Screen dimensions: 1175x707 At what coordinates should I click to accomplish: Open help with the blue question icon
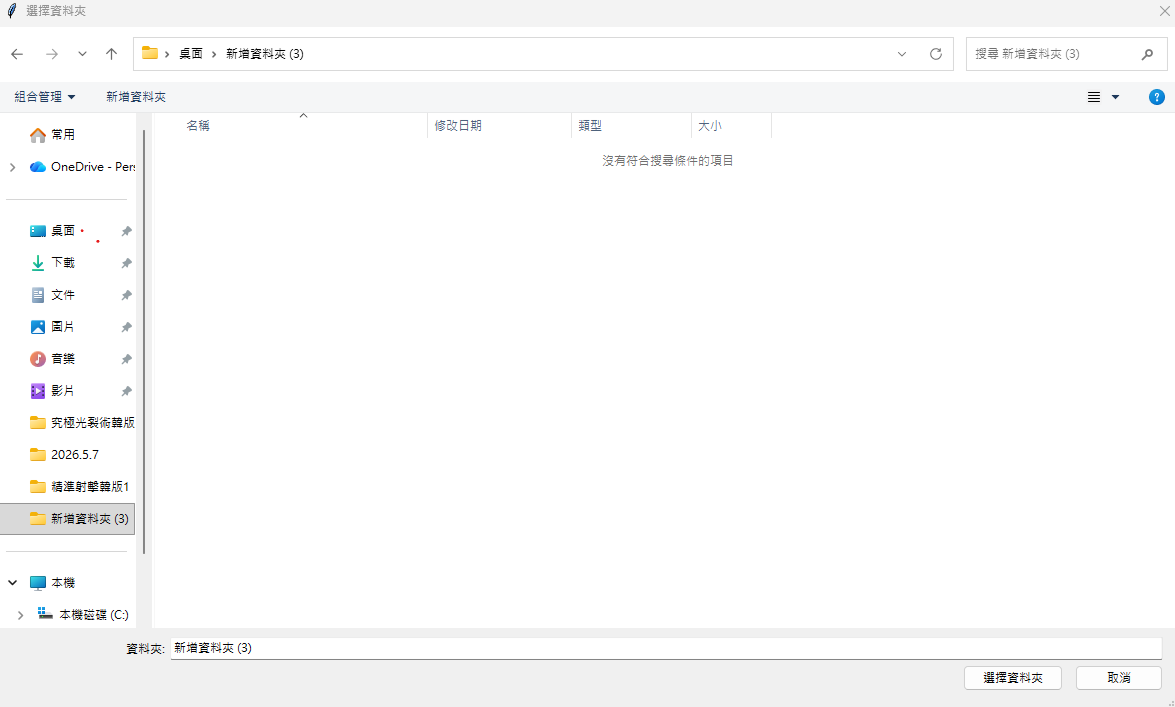[1157, 97]
